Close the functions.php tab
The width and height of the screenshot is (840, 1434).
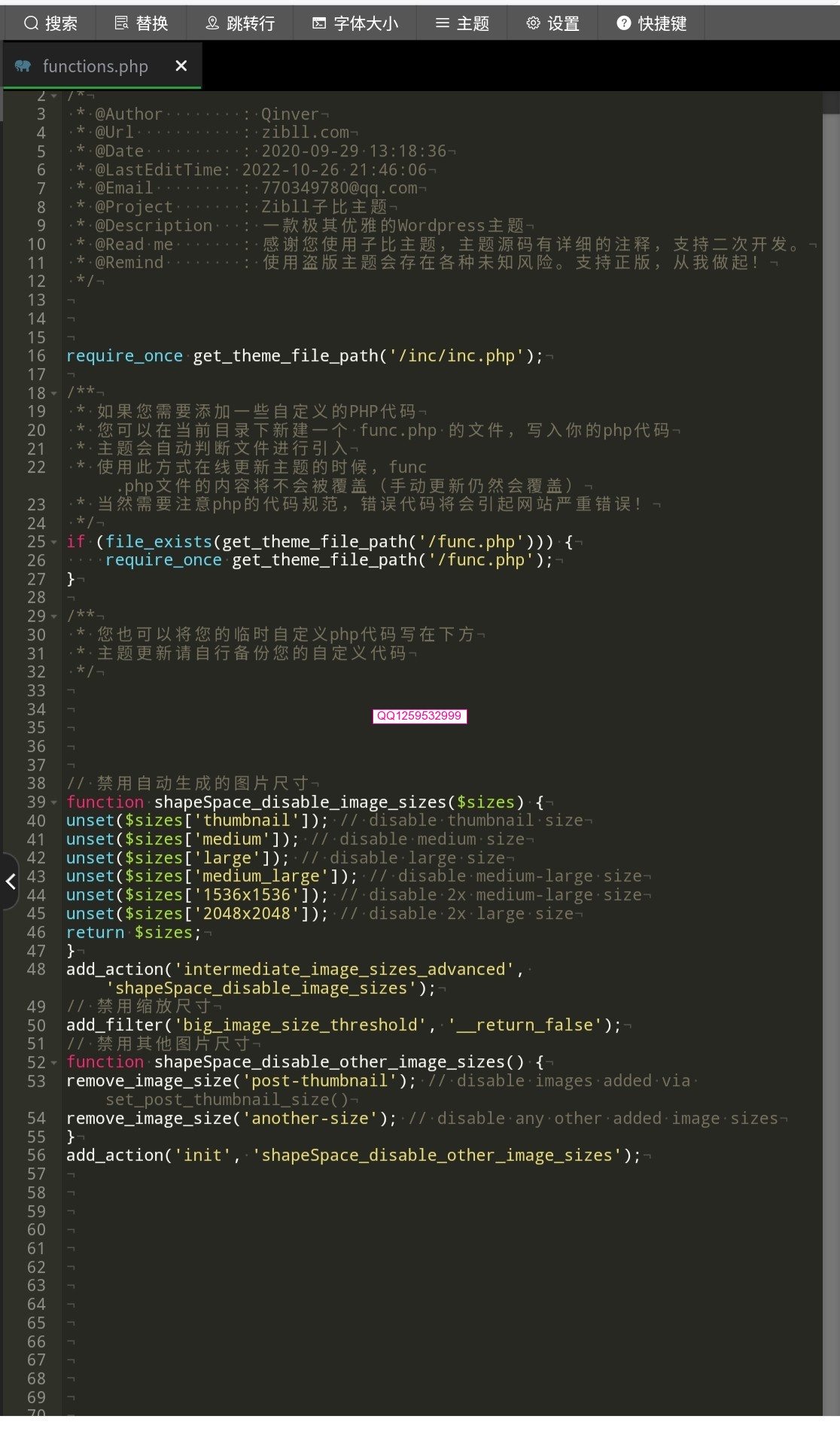[x=181, y=65]
